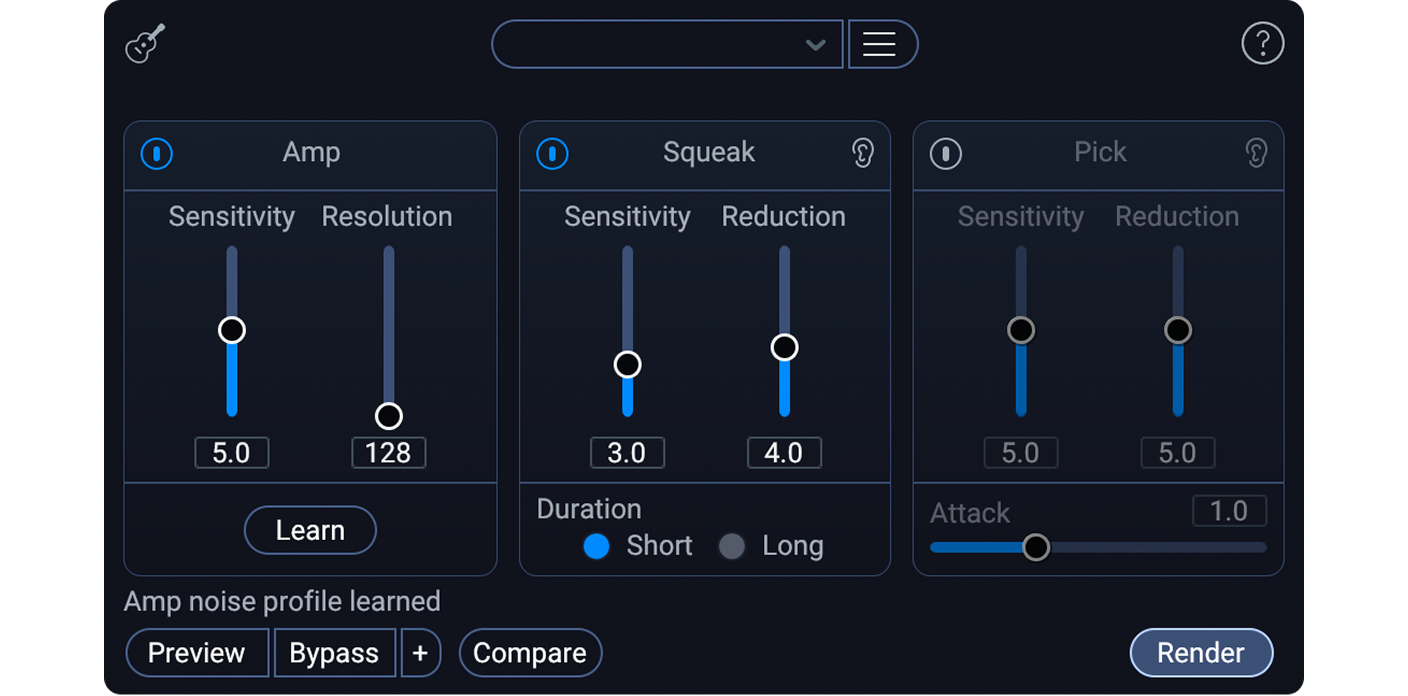
Task: Open the preset selection dropdown
Action: [x=666, y=43]
